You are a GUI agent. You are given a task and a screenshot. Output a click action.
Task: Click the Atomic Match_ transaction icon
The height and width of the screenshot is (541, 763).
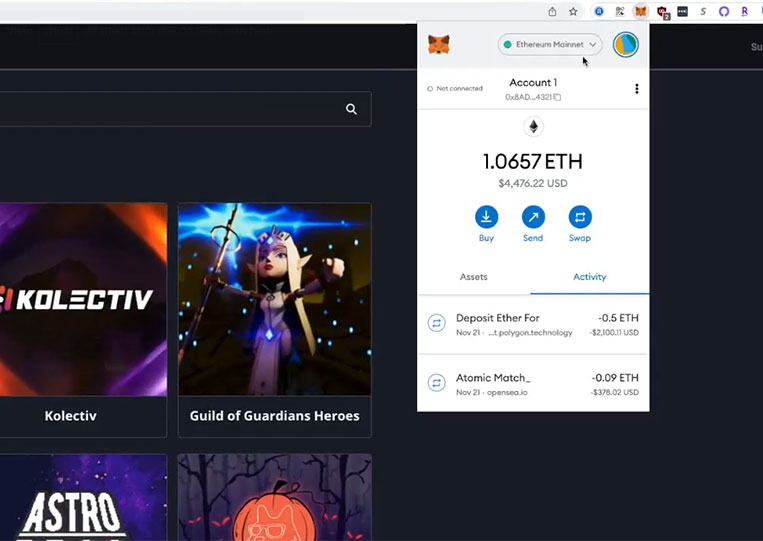pyautogui.click(x=436, y=383)
